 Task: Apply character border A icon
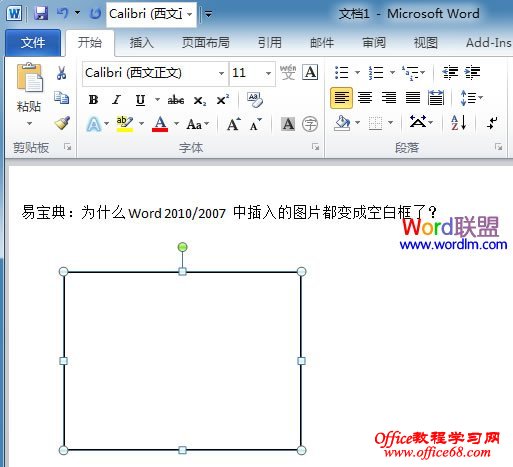(x=310, y=72)
